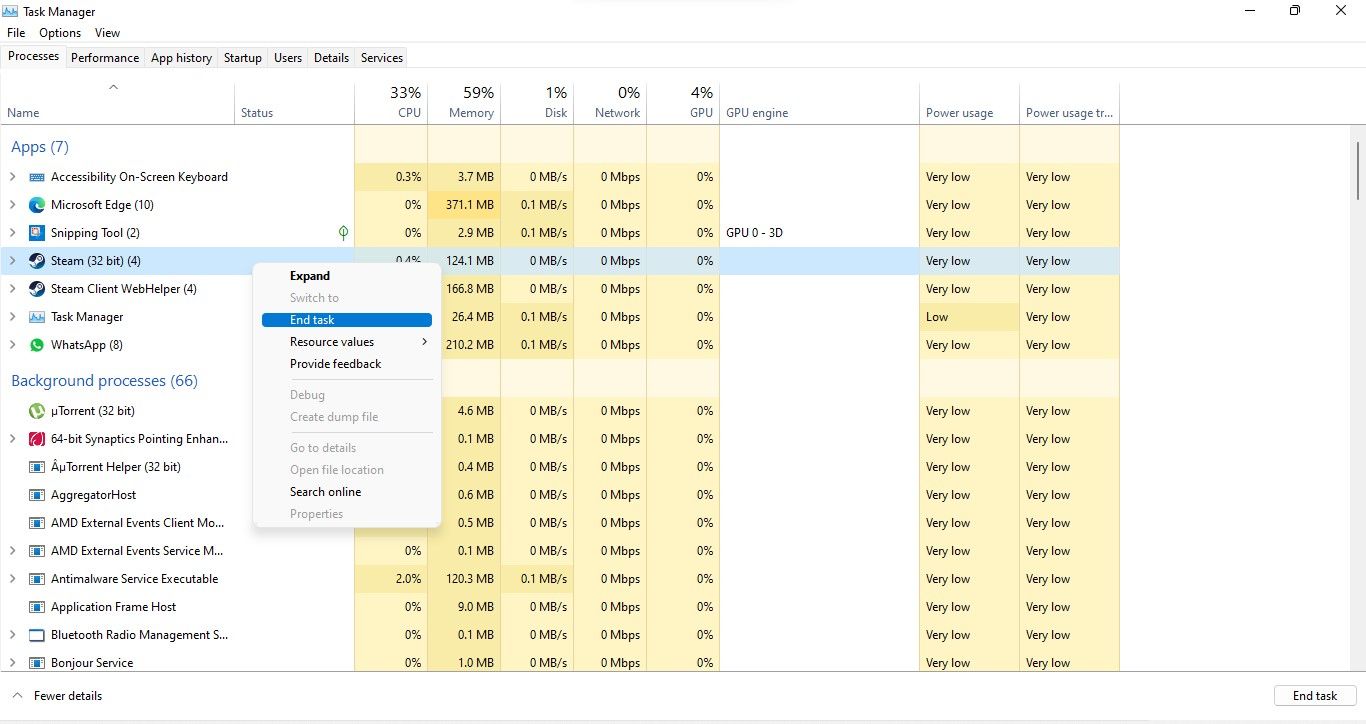1366x724 pixels.
Task: Sort by the Status column header
Action: (x=294, y=102)
